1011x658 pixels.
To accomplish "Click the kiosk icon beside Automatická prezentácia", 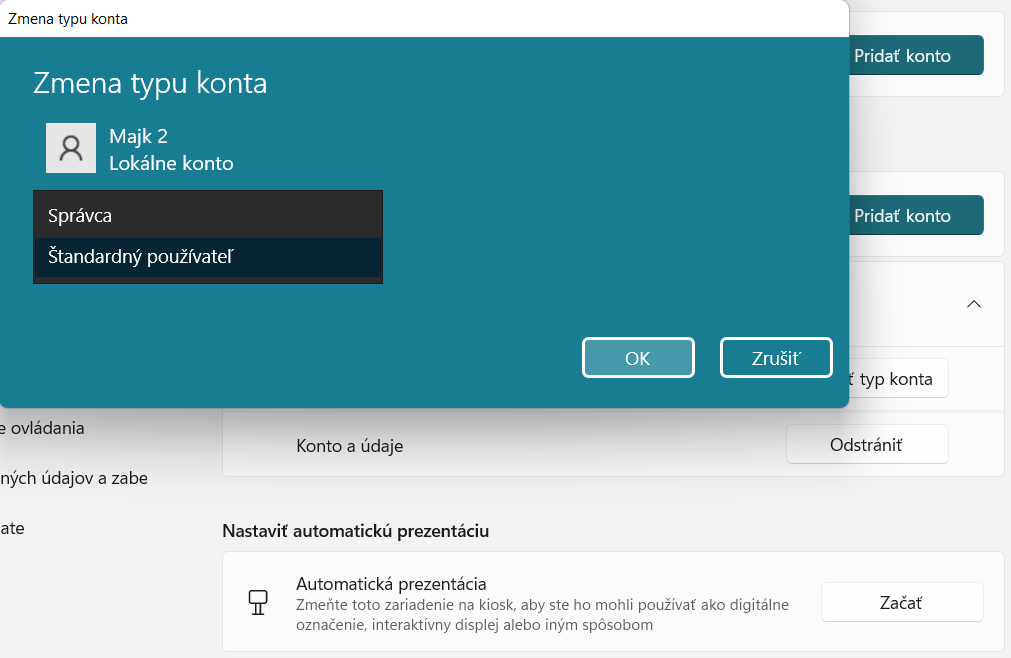I will point(258,602).
